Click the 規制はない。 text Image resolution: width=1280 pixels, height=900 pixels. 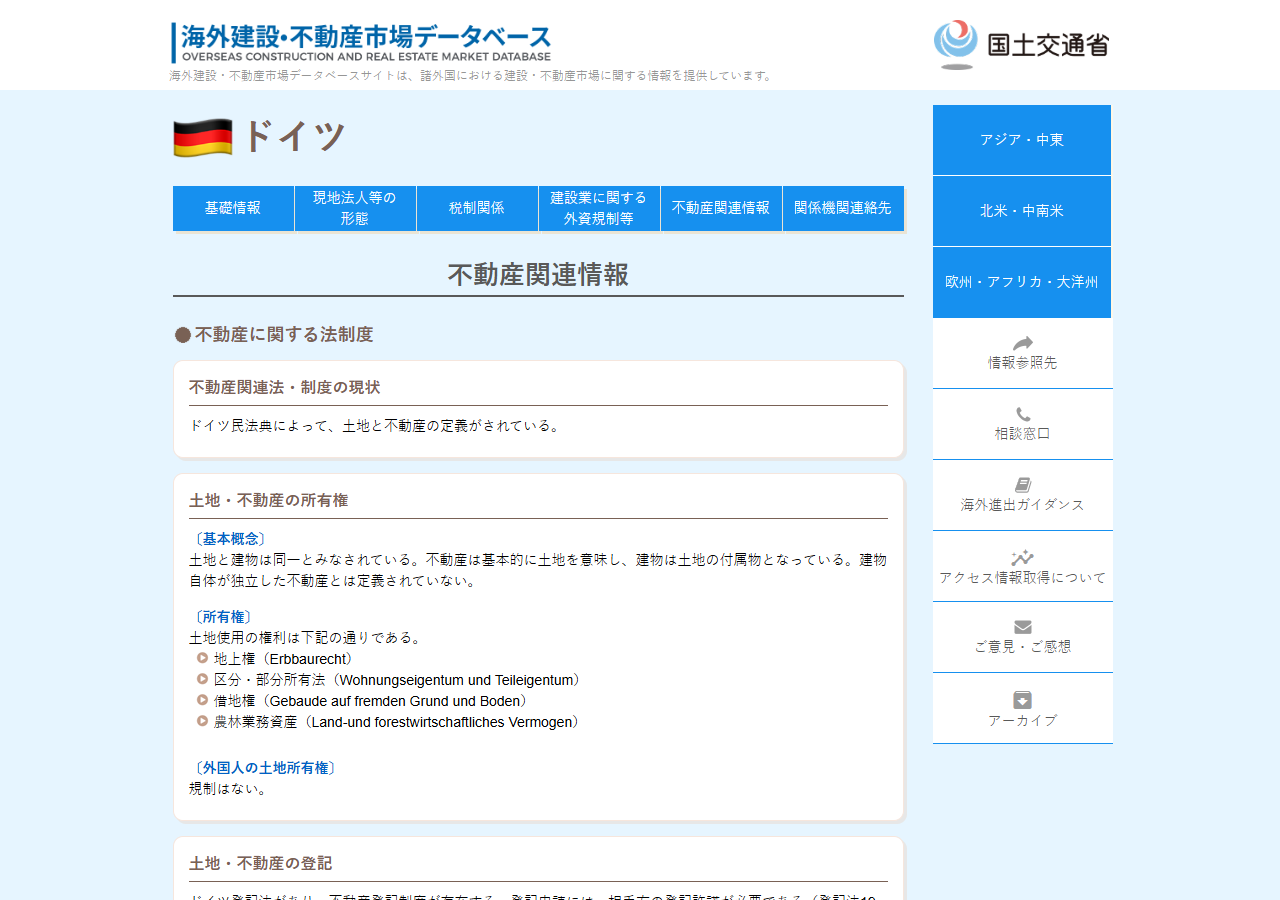pos(230,789)
